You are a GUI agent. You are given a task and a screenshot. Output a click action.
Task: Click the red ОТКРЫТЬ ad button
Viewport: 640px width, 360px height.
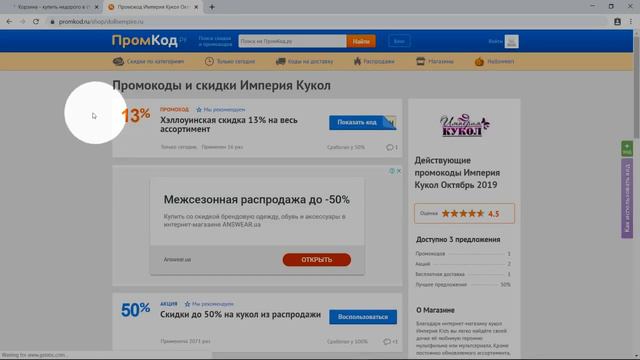[x=317, y=260]
